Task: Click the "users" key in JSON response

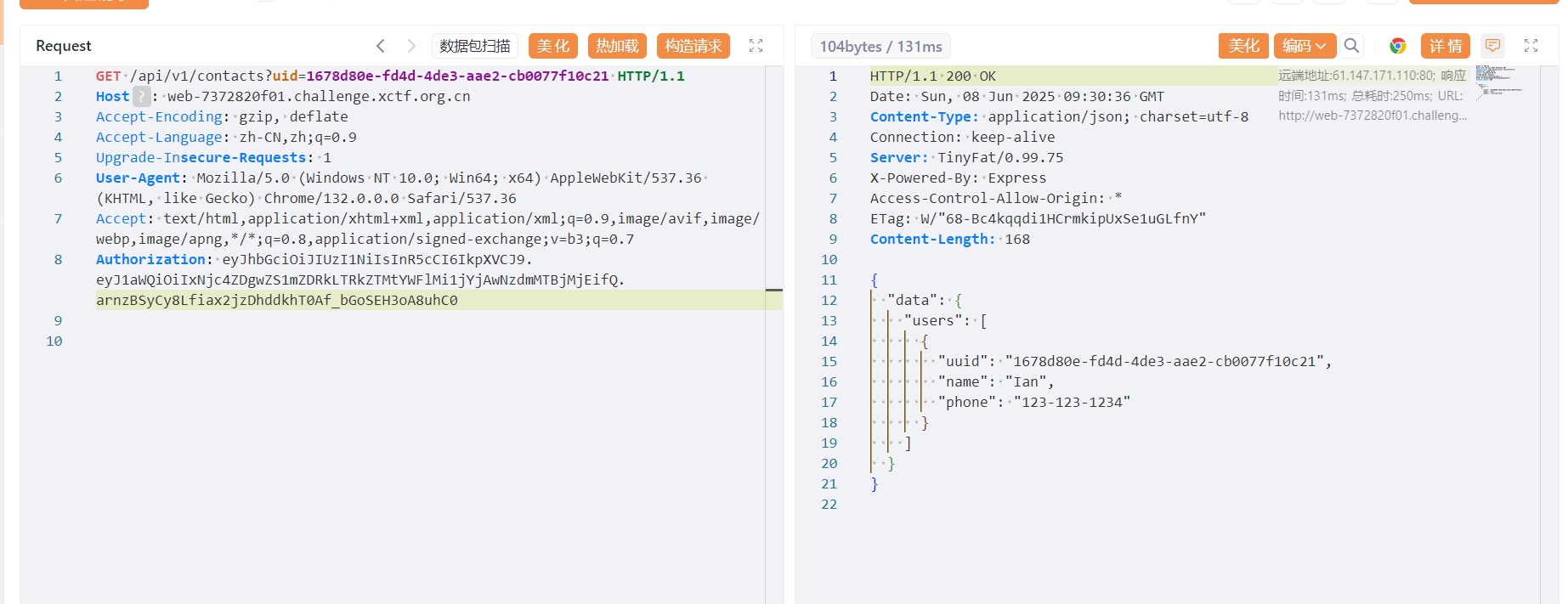Action: [x=933, y=320]
